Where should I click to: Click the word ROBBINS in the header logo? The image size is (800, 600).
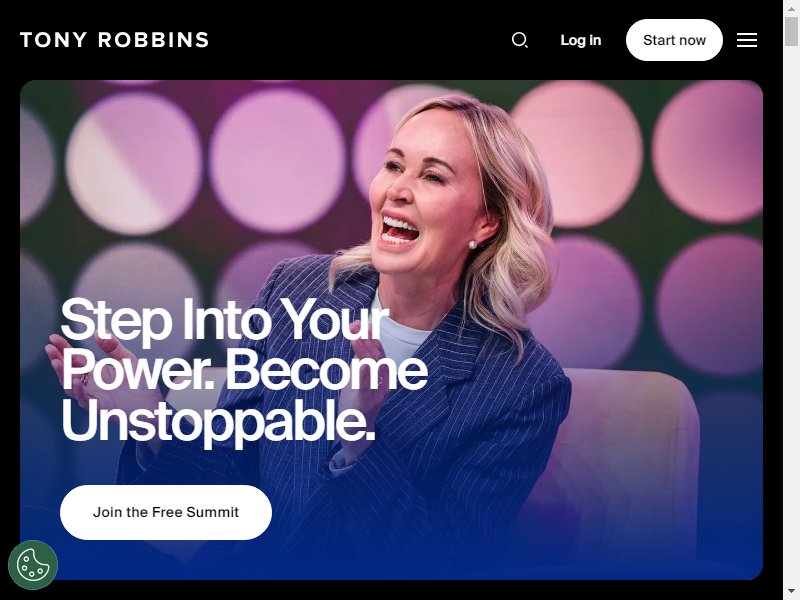(153, 40)
